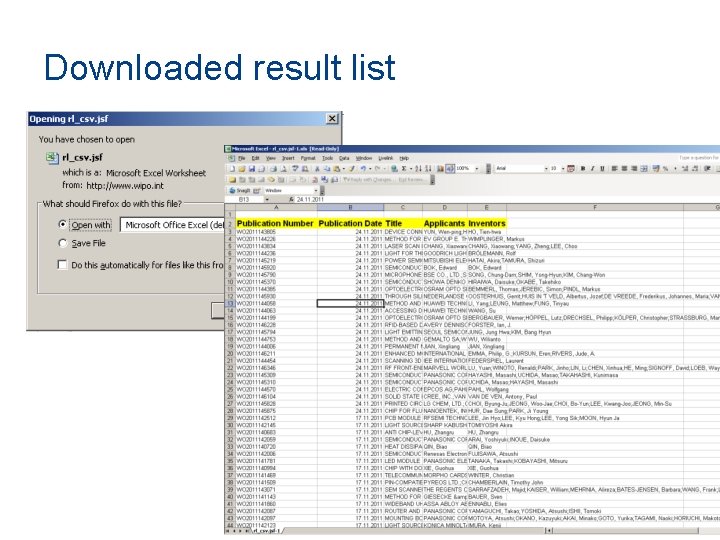Click the 'Applicants' header cell
720x540 pixels.
[444, 223]
